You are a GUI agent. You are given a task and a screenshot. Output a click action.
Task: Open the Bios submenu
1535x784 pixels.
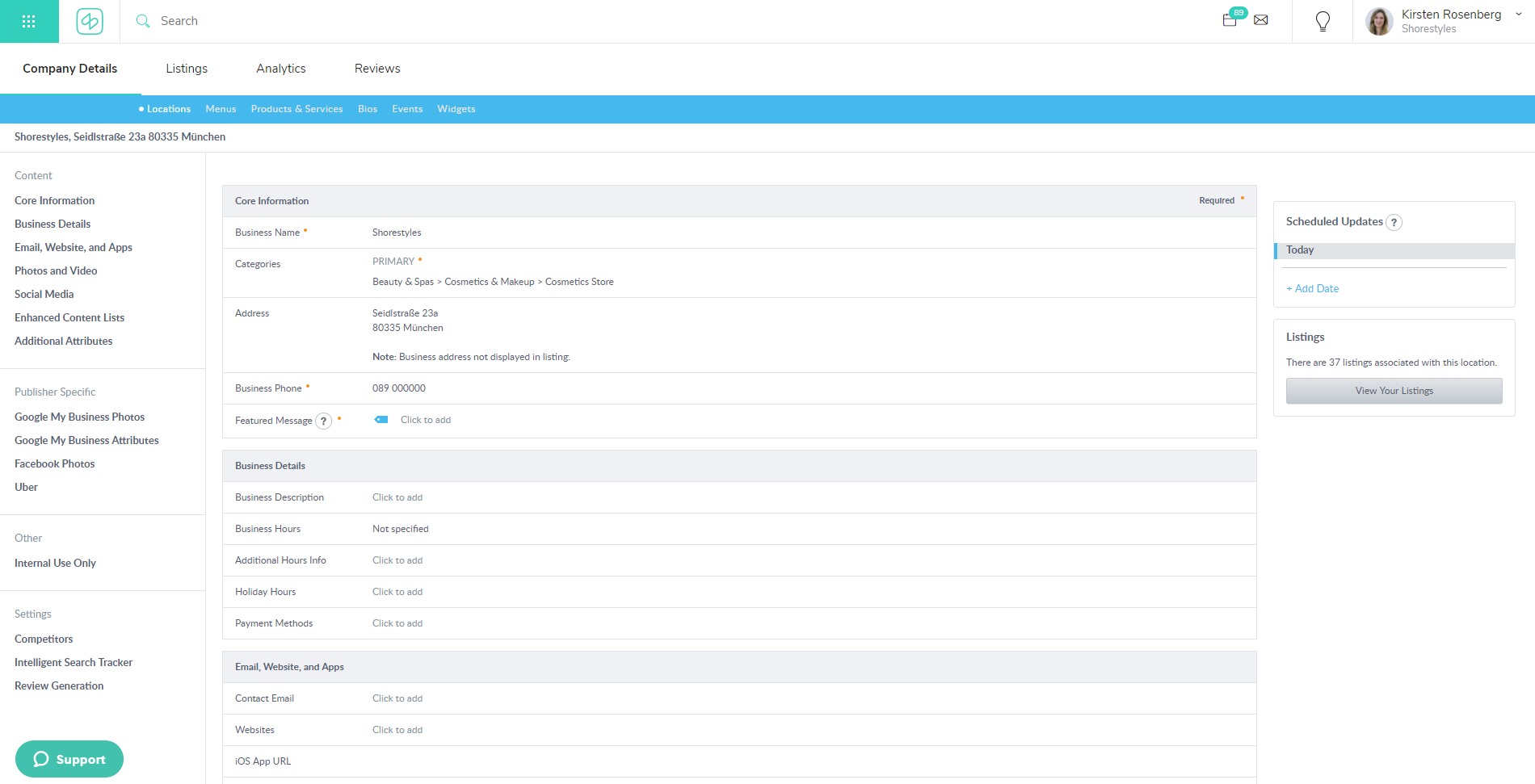click(368, 109)
